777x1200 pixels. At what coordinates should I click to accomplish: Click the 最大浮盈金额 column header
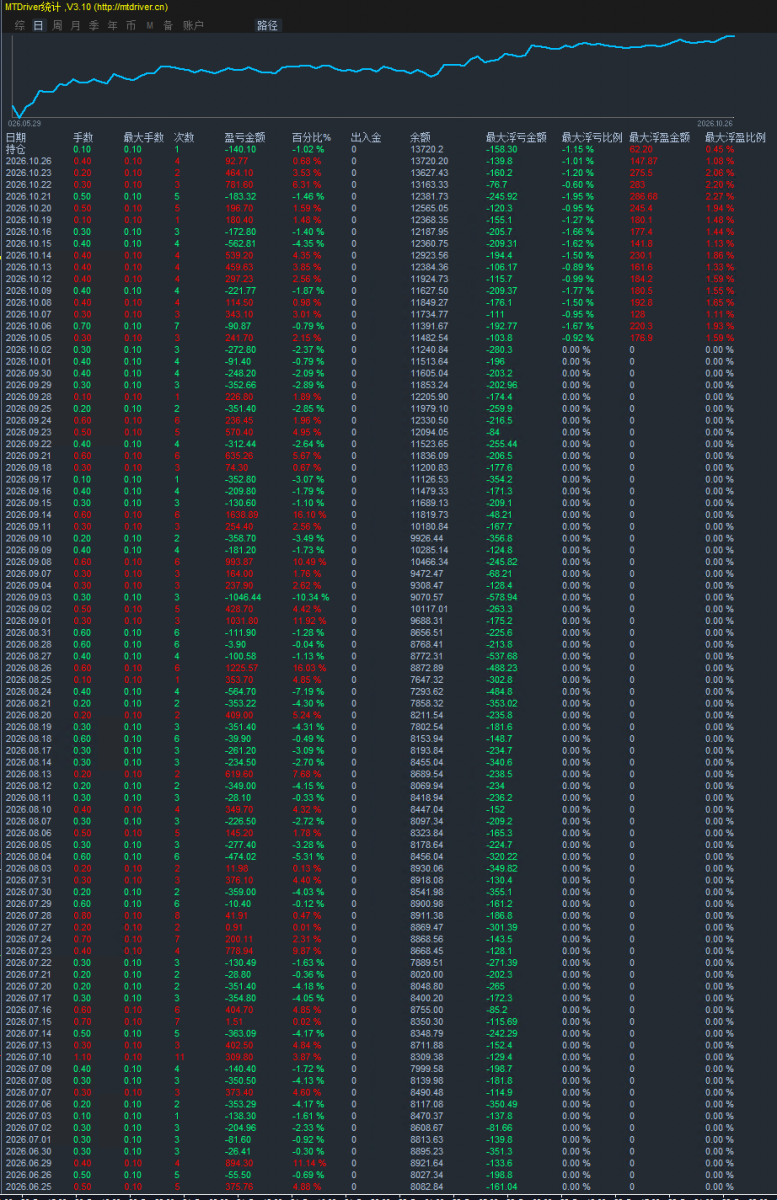click(660, 137)
